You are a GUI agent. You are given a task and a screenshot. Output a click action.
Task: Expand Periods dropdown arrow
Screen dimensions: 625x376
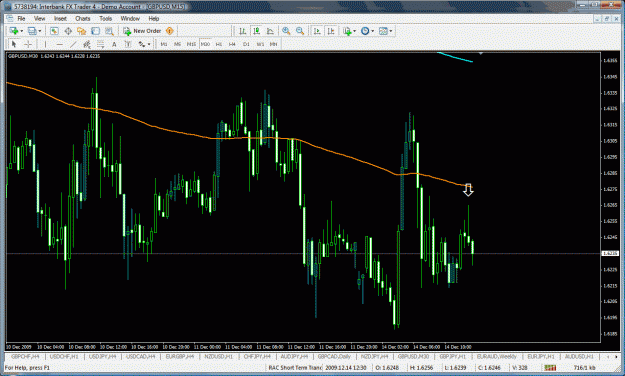pos(373,31)
